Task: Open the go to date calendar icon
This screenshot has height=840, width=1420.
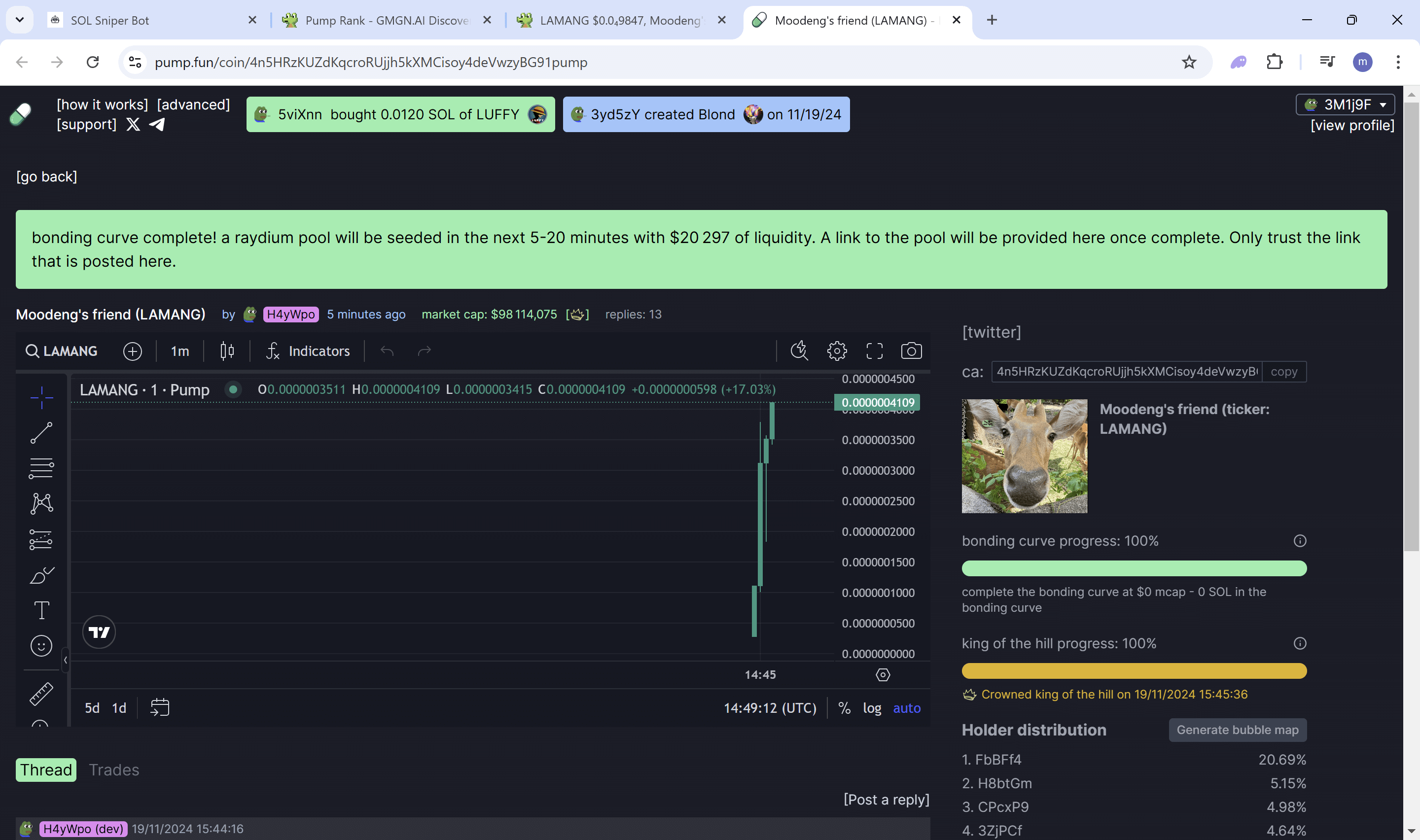Action: point(160,707)
